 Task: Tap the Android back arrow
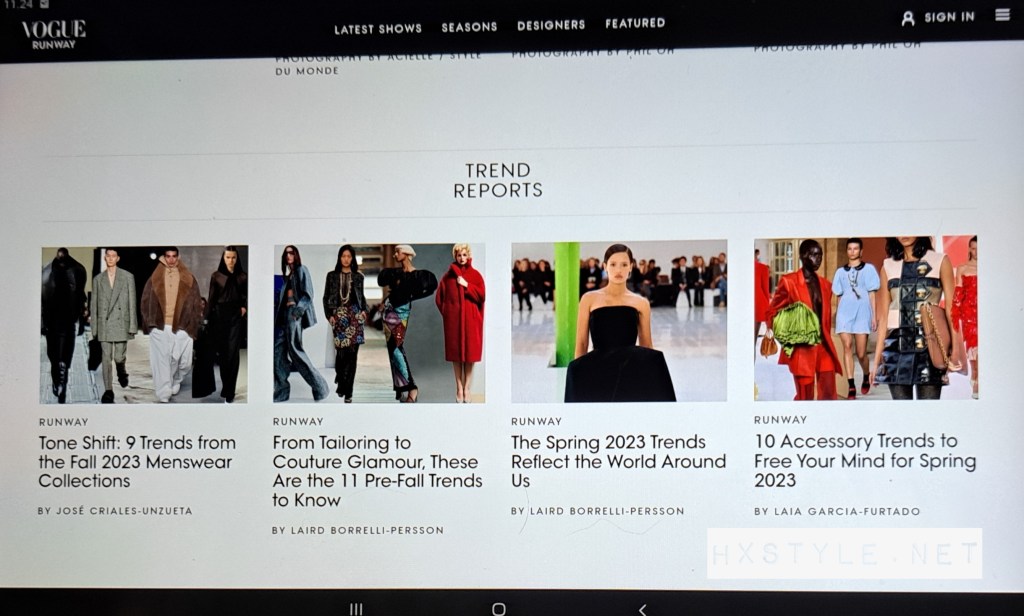[642, 609]
